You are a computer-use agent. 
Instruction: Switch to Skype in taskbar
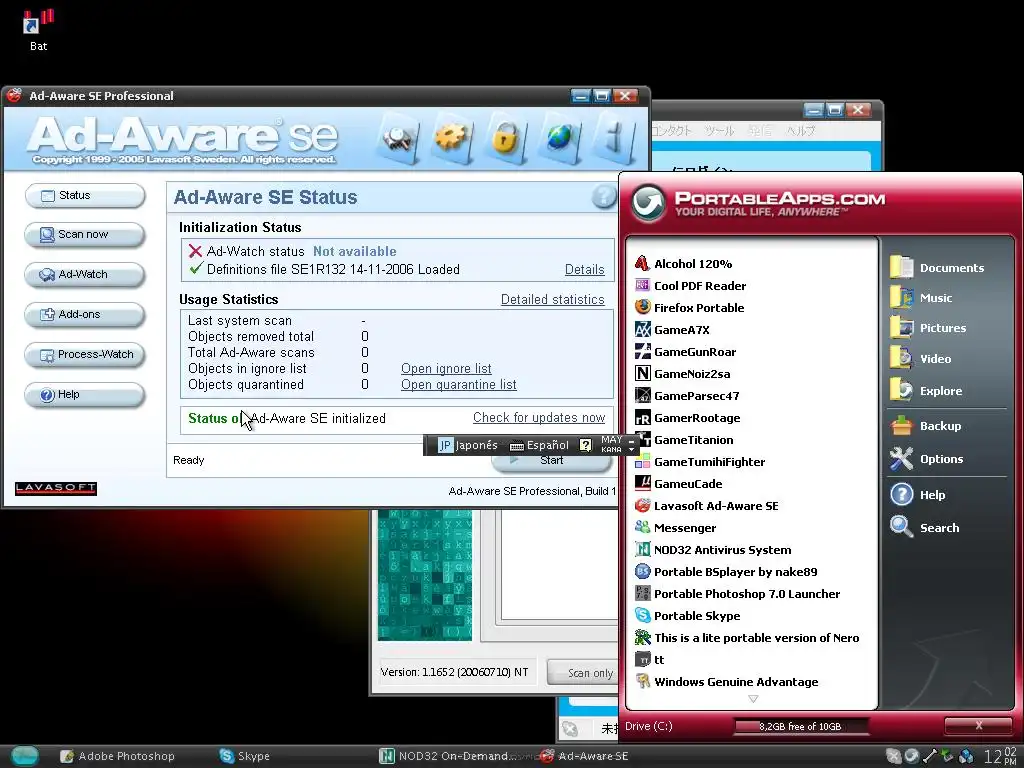(x=245, y=756)
